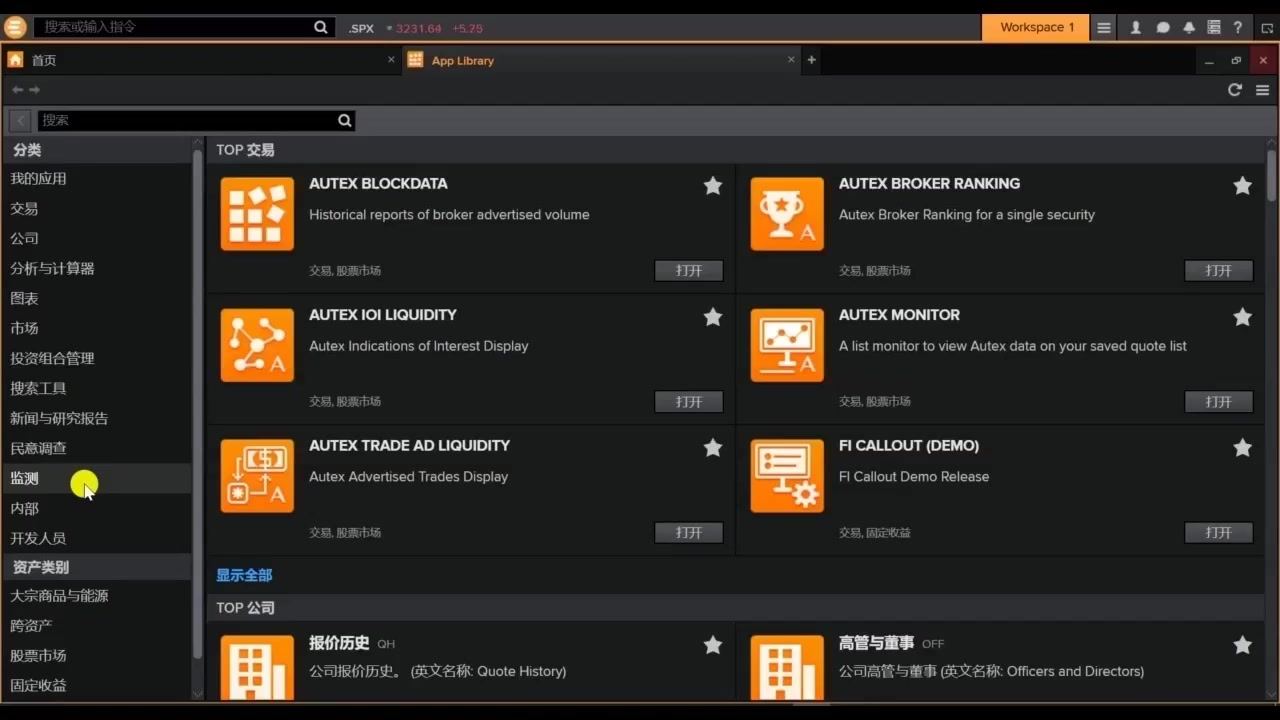Image resolution: width=1280 pixels, height=720 pixels.
Task: Open AUTEX MONITOR with 打开 button
Action: point(1219,401)
